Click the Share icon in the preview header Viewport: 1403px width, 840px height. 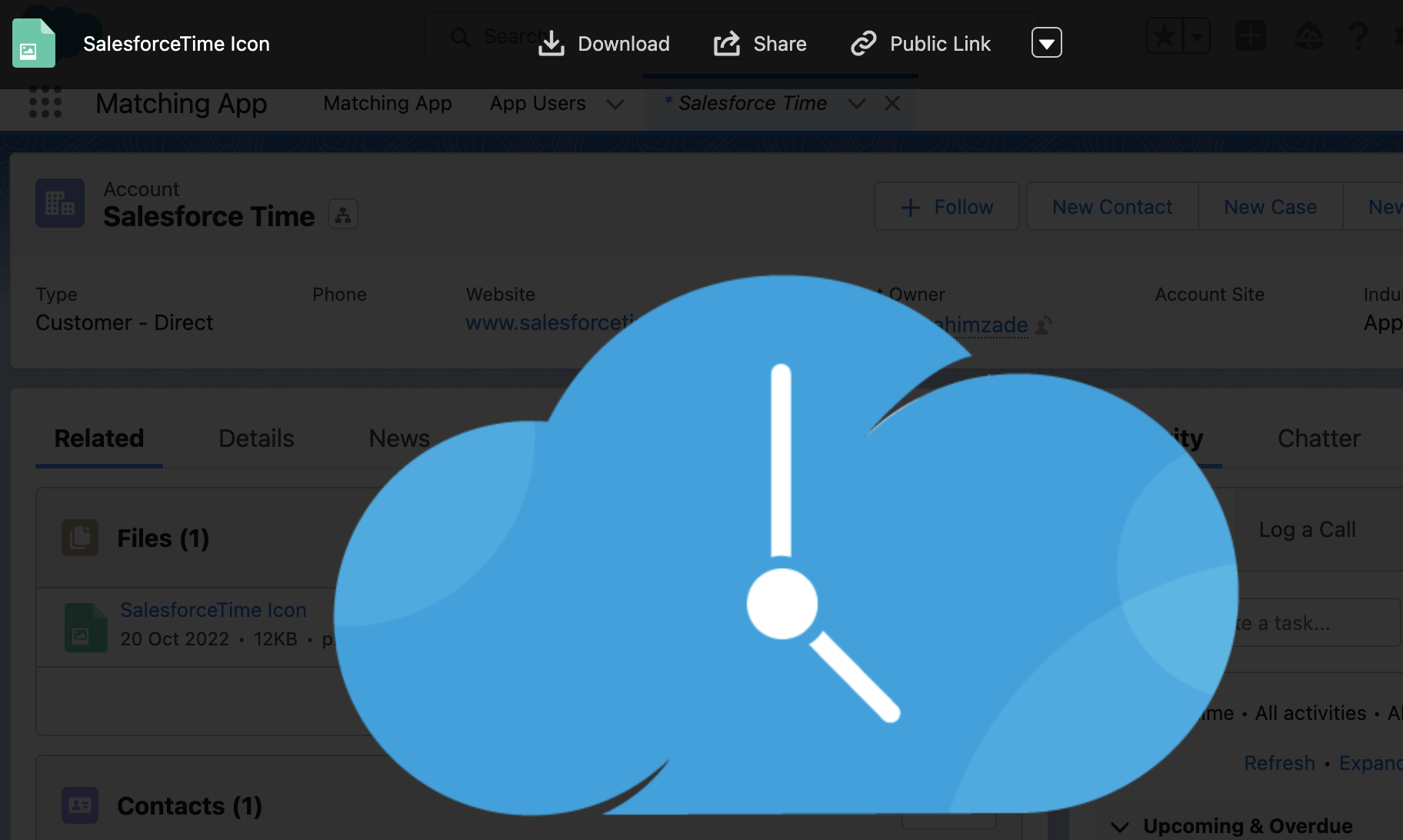click(x=726, y=44)
